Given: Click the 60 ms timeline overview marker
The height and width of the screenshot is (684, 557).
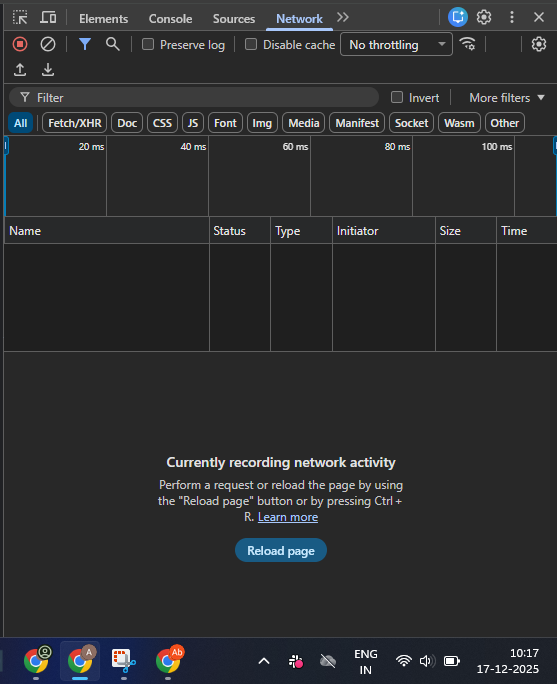Looking at the screenshot, I should [295, 147].
